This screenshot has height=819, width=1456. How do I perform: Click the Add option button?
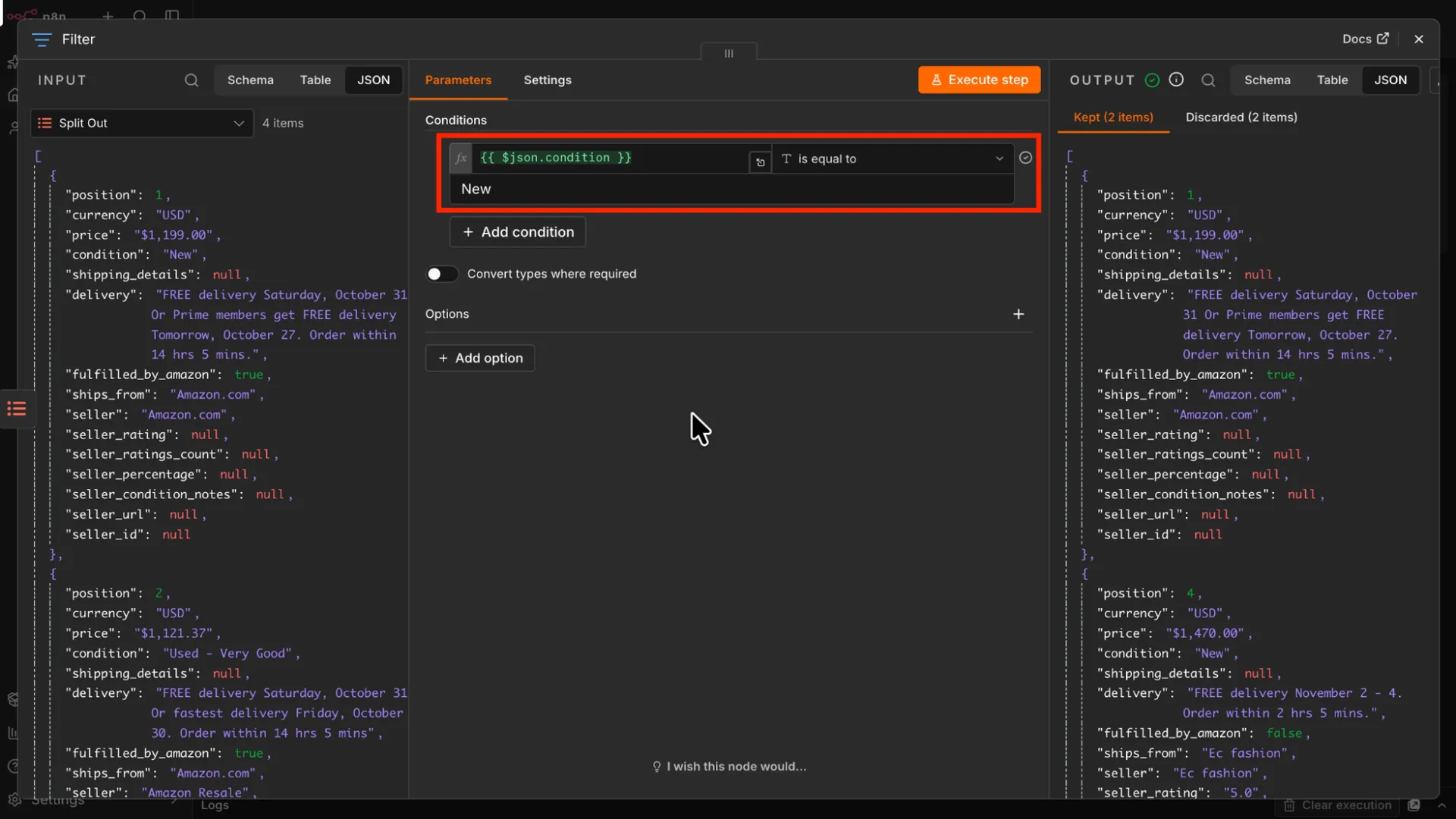[480, 358]
